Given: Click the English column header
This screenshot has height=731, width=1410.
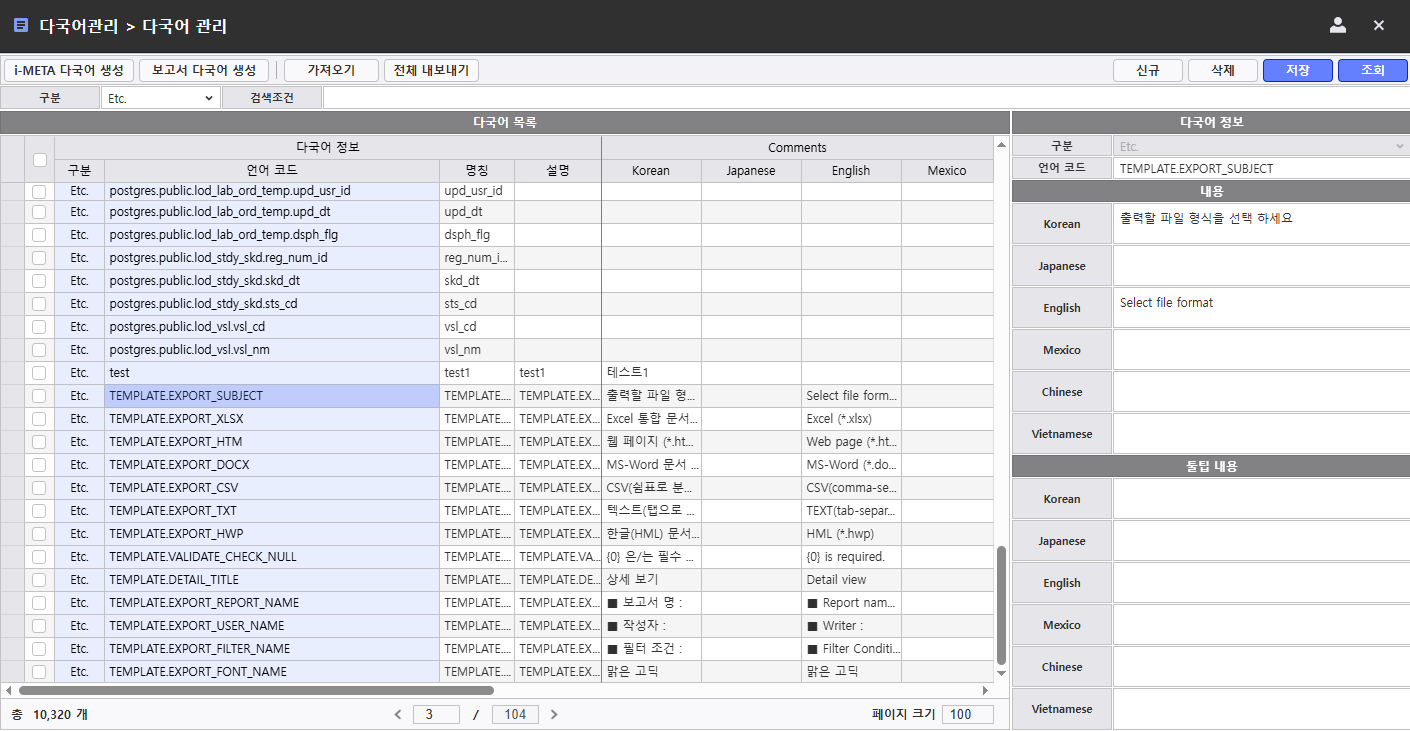Looking at the screenshot, I should coord(851,171).
